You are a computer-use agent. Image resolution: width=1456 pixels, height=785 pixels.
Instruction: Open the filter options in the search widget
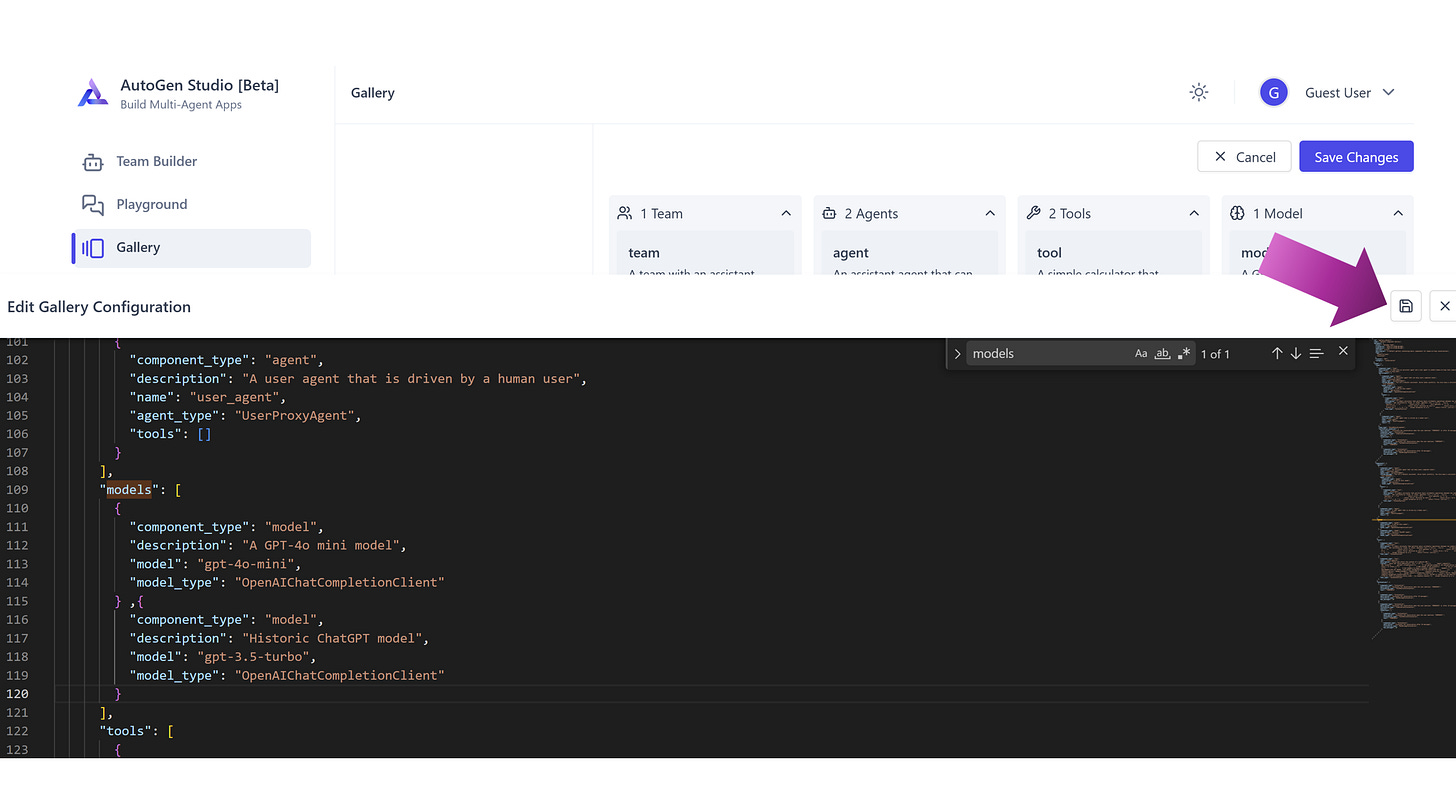point(1316,353)
